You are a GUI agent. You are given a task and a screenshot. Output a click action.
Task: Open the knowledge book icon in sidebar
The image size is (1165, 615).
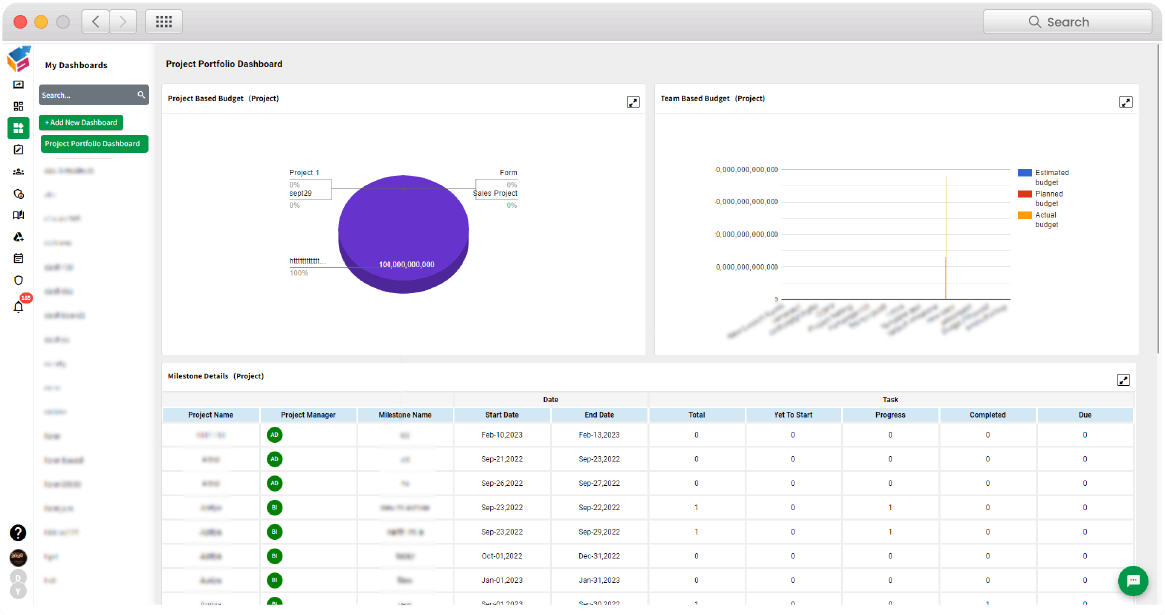(18, 215)
